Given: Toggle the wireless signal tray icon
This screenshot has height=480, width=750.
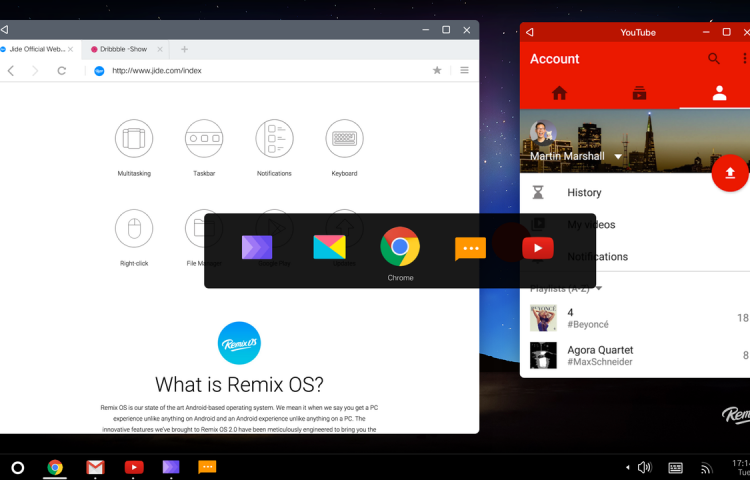Looking at the screenshot, I should 706,467.
